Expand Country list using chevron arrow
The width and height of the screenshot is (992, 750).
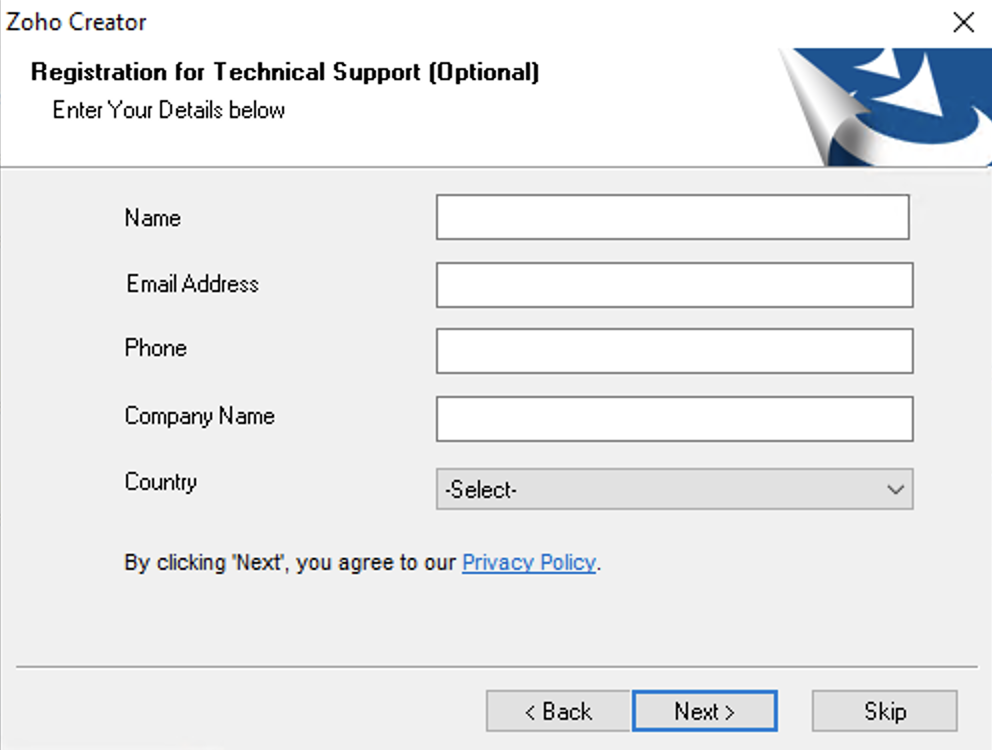[x=895, y=489]
